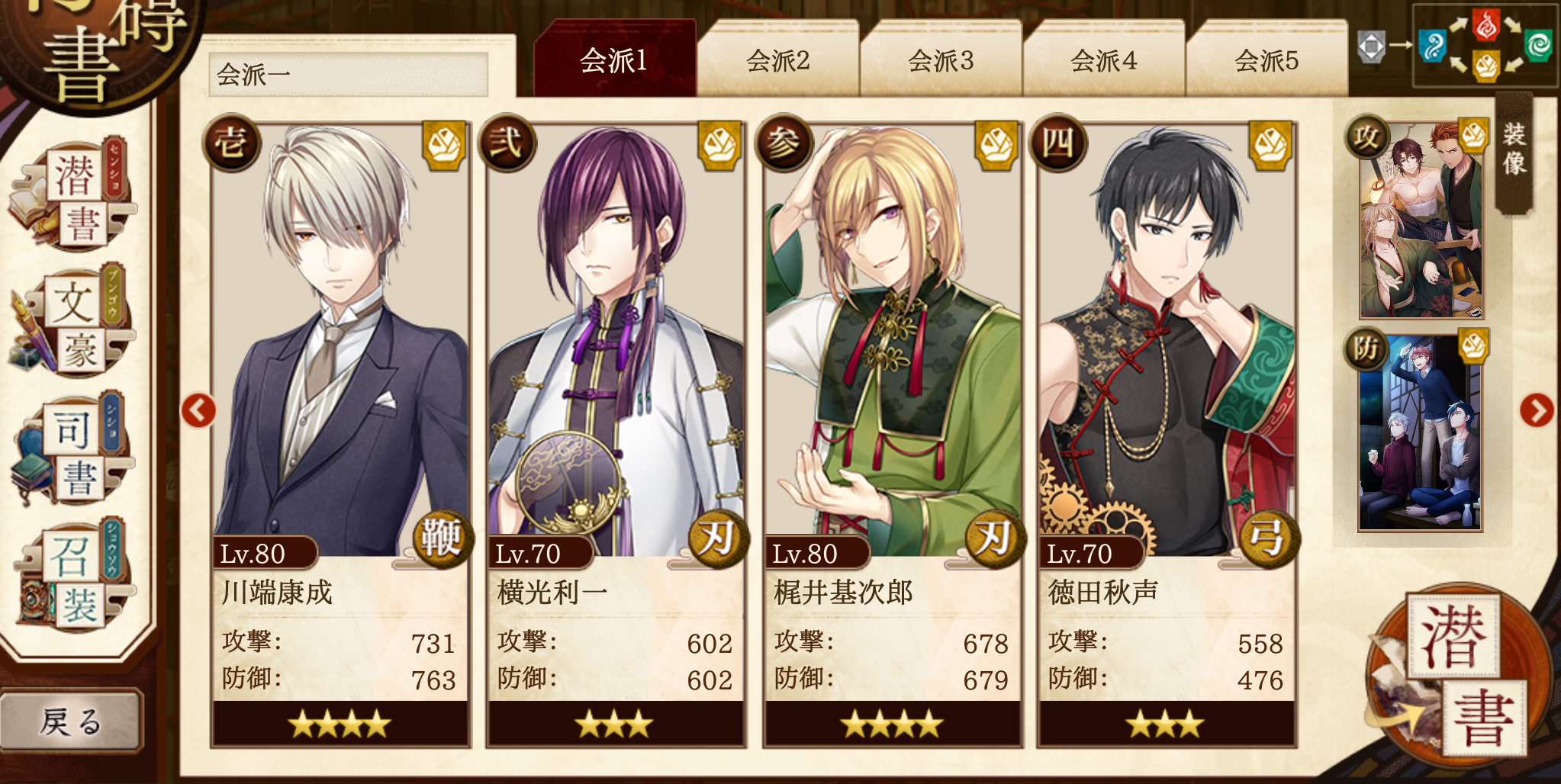This screenshot has width=1561, height=784.
Task: Click slot 弐 number badge
Action: click(x=507, y=143)
